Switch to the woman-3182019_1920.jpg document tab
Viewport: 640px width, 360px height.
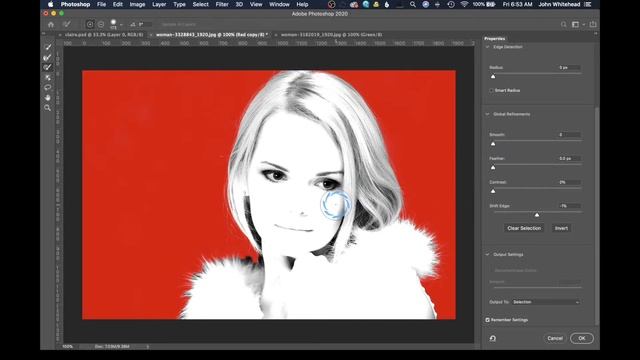tap(331, 35)
